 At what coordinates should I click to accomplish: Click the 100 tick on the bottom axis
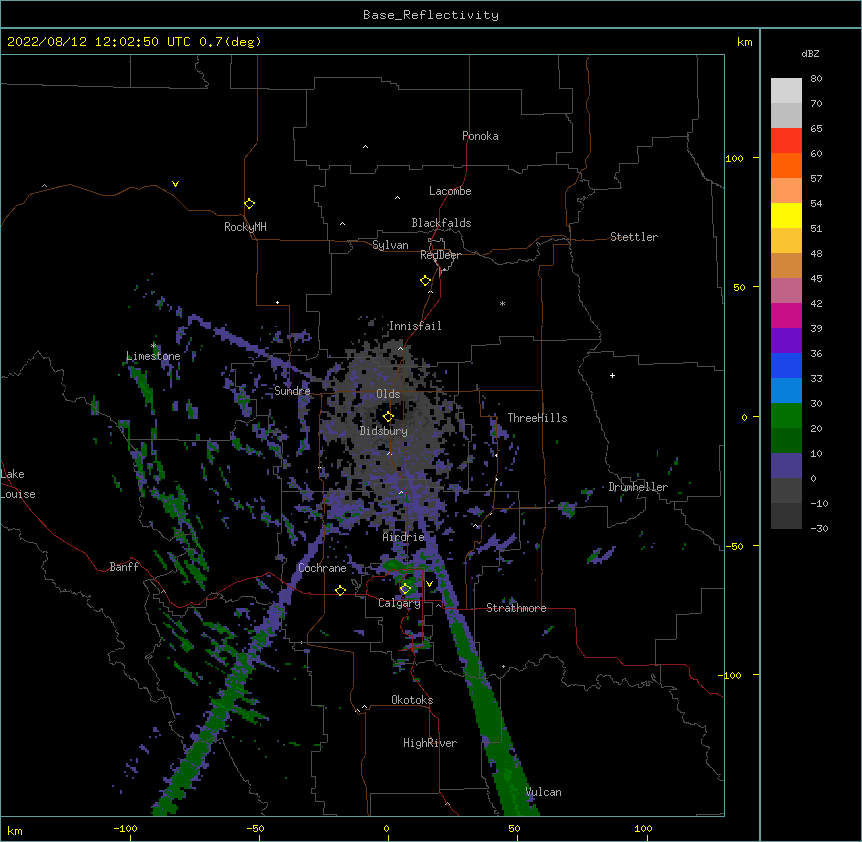643,828
